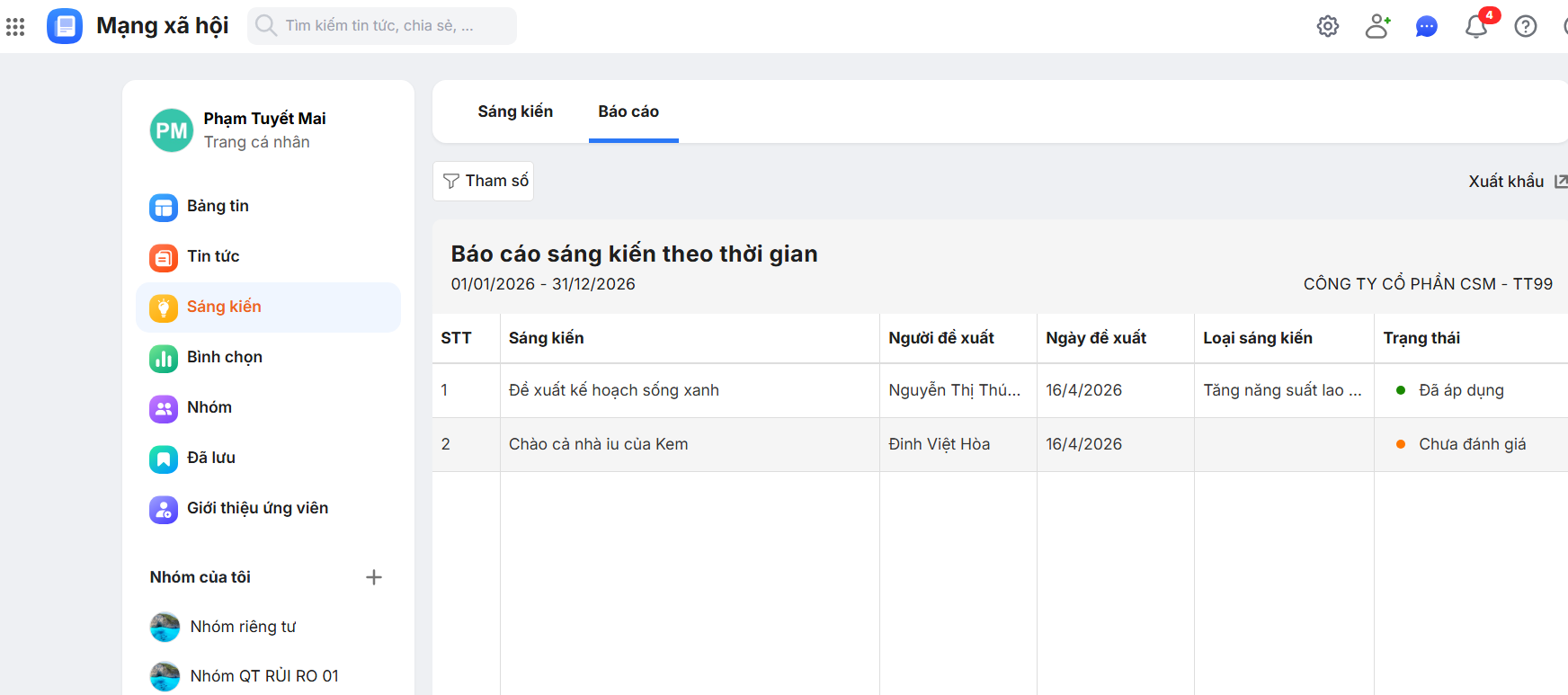
Task: Click the plus icon beside Nhóm của tôi
Action: click(374, 577)
